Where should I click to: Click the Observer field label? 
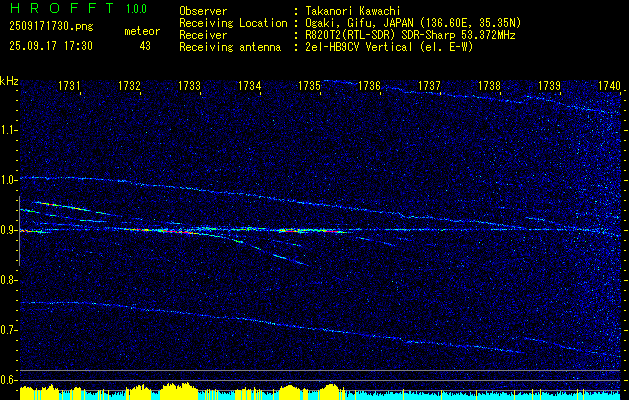203,11
